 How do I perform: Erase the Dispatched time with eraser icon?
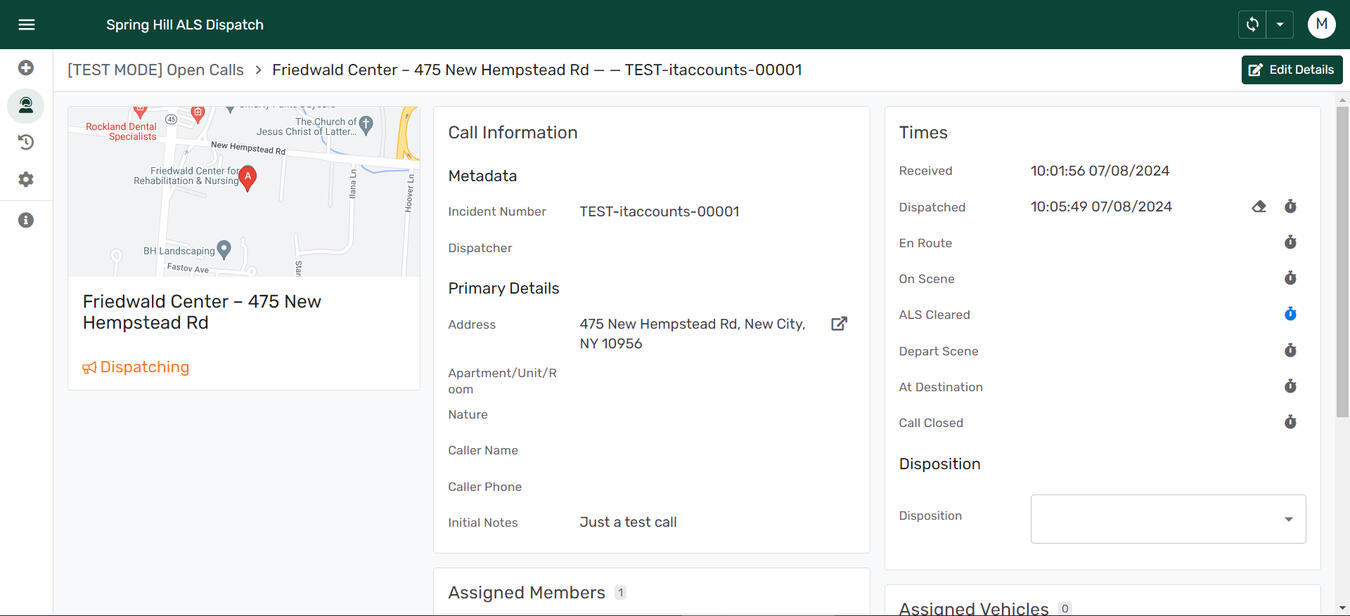pyautogui.click(x=1259, y=207)
